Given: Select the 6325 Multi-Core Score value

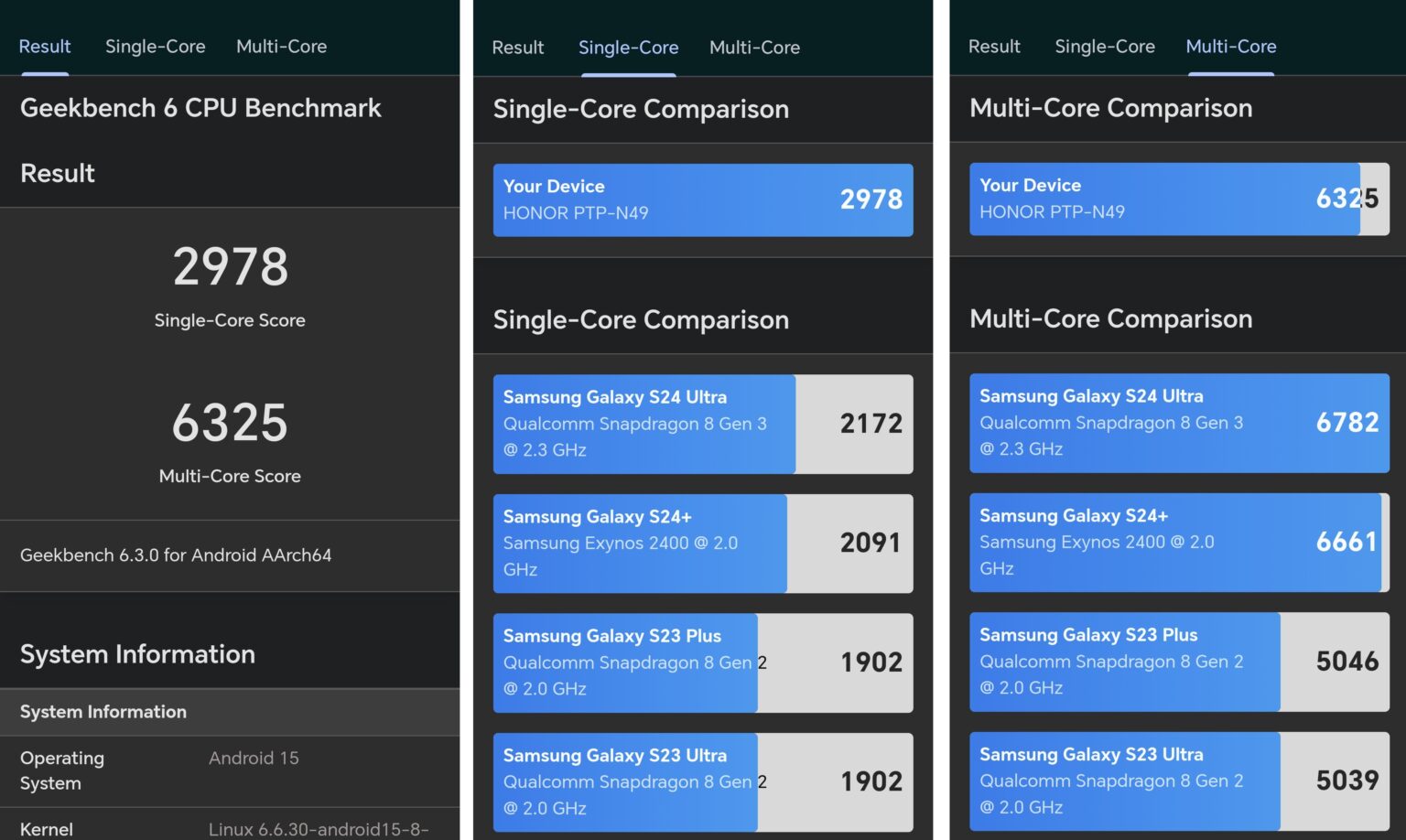Looking at the screenshot, I should (230, 422).
